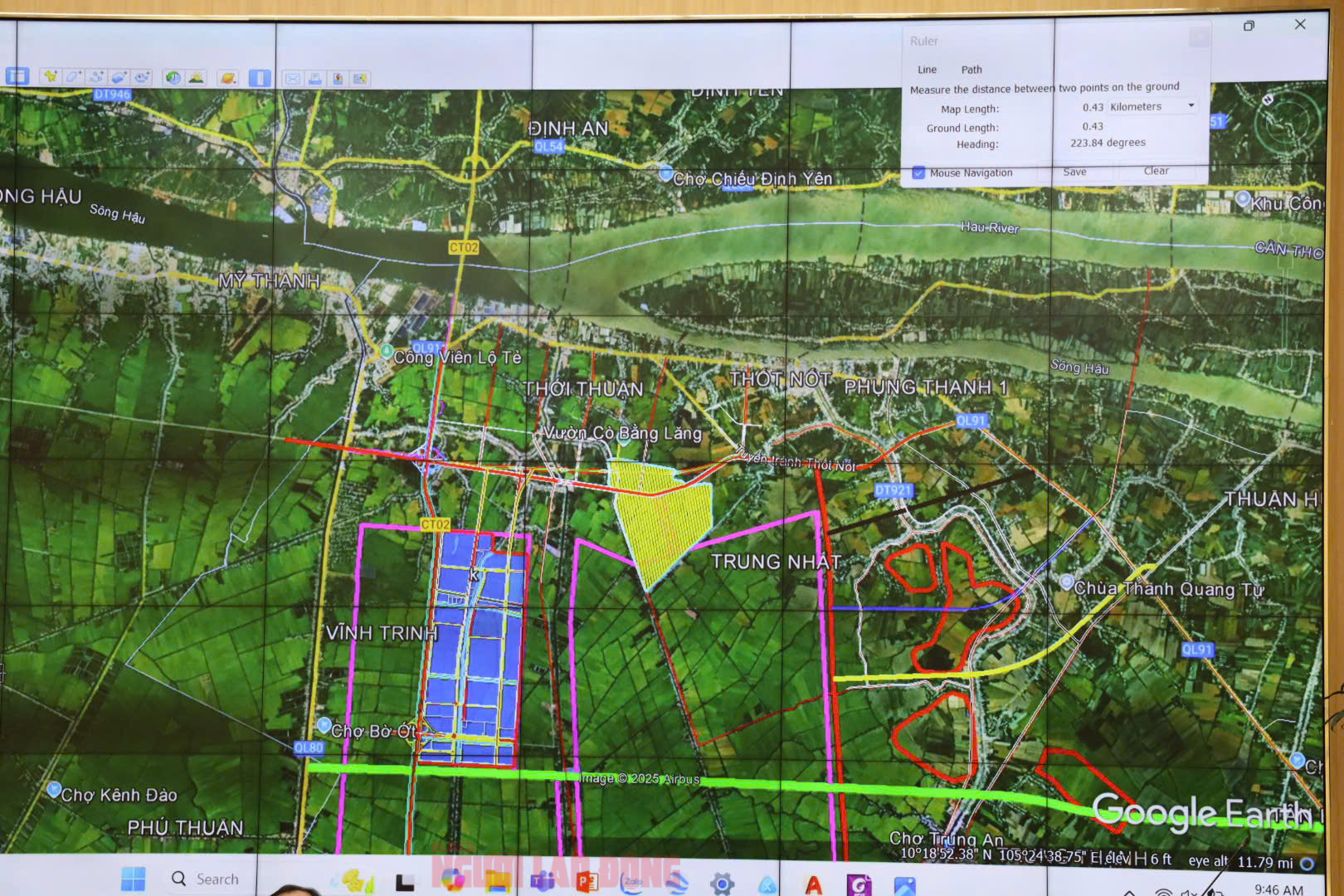This screenshot has height=896, width=1344.
Task: Click the Email envelope icon
Action: pyautogui.click(x=293, y=79)
